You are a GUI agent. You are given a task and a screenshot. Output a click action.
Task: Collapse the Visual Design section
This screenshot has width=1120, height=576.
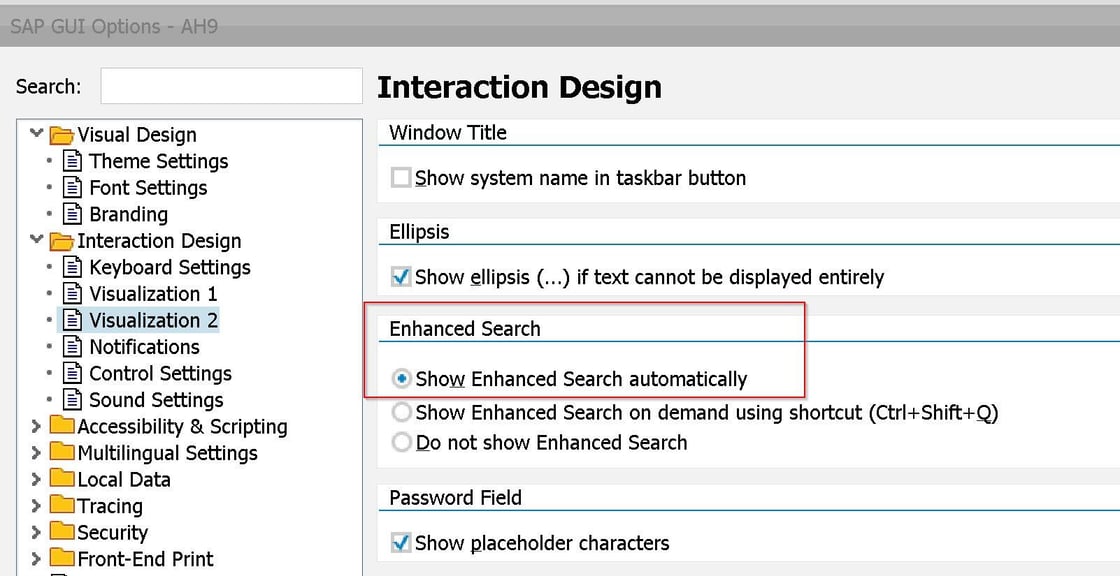36,134
